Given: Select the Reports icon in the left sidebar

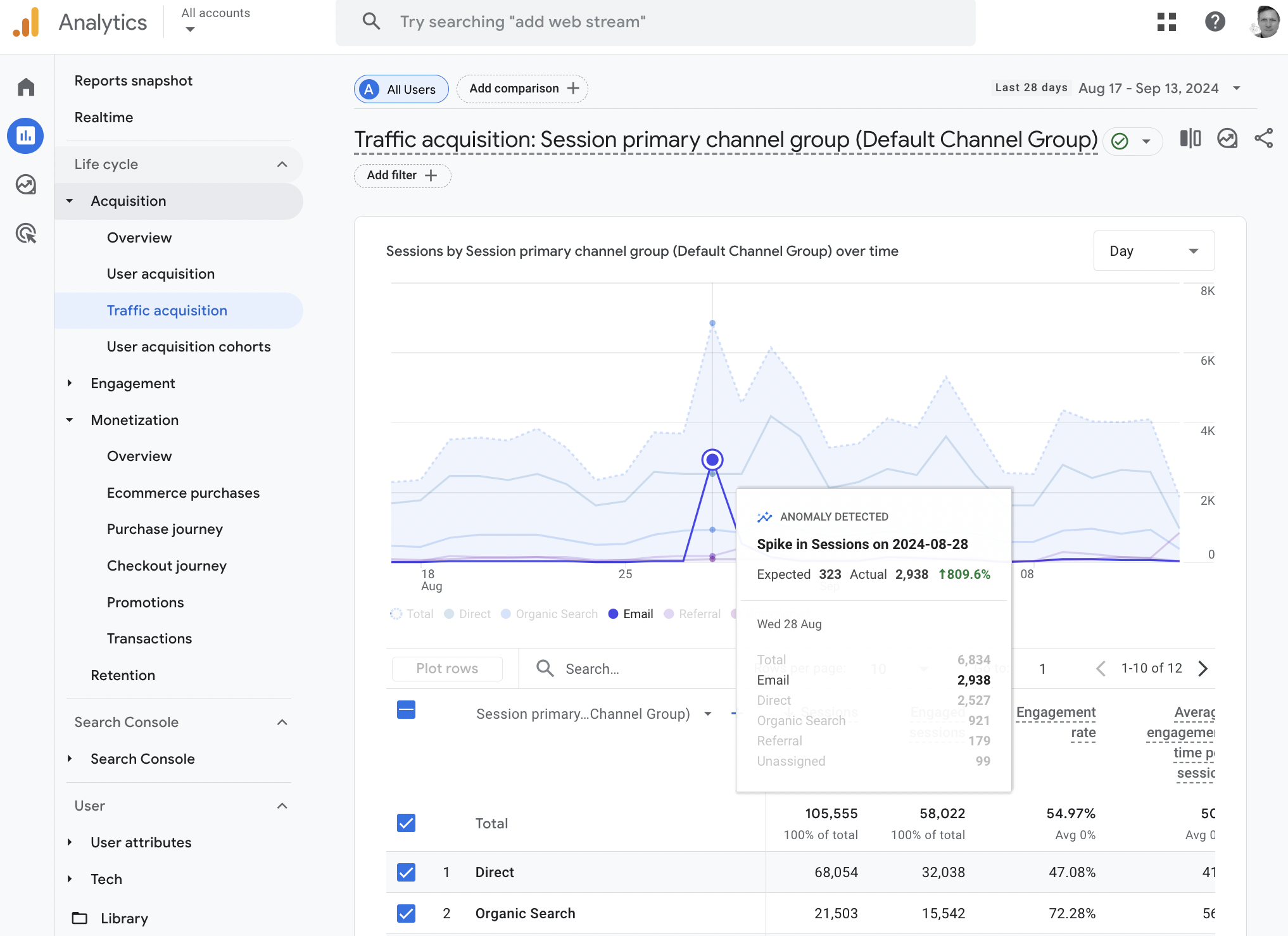Looking at the screenshot, I should pos(25,136).
